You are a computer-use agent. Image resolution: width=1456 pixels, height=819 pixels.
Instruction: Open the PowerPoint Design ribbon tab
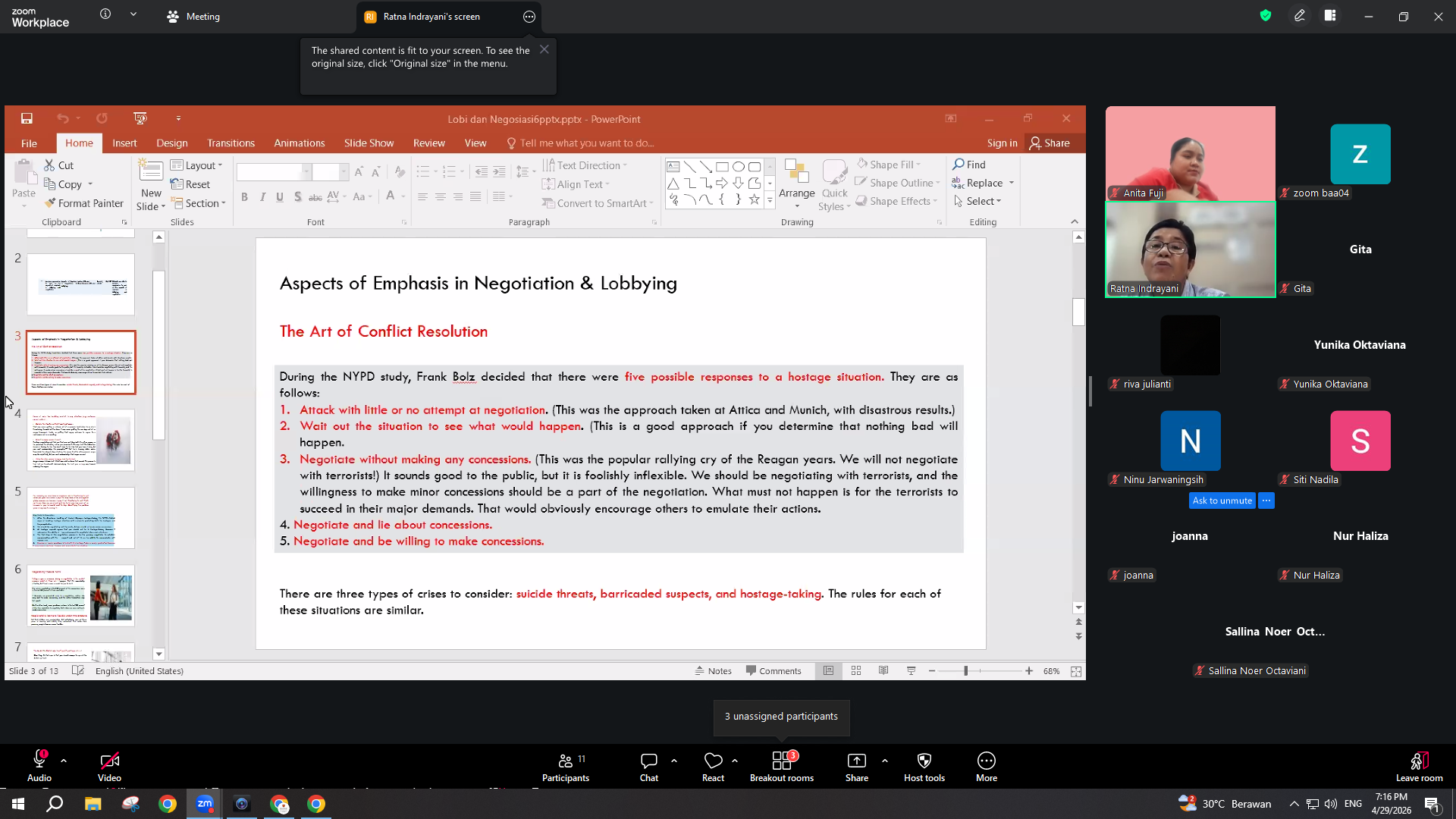172,143
